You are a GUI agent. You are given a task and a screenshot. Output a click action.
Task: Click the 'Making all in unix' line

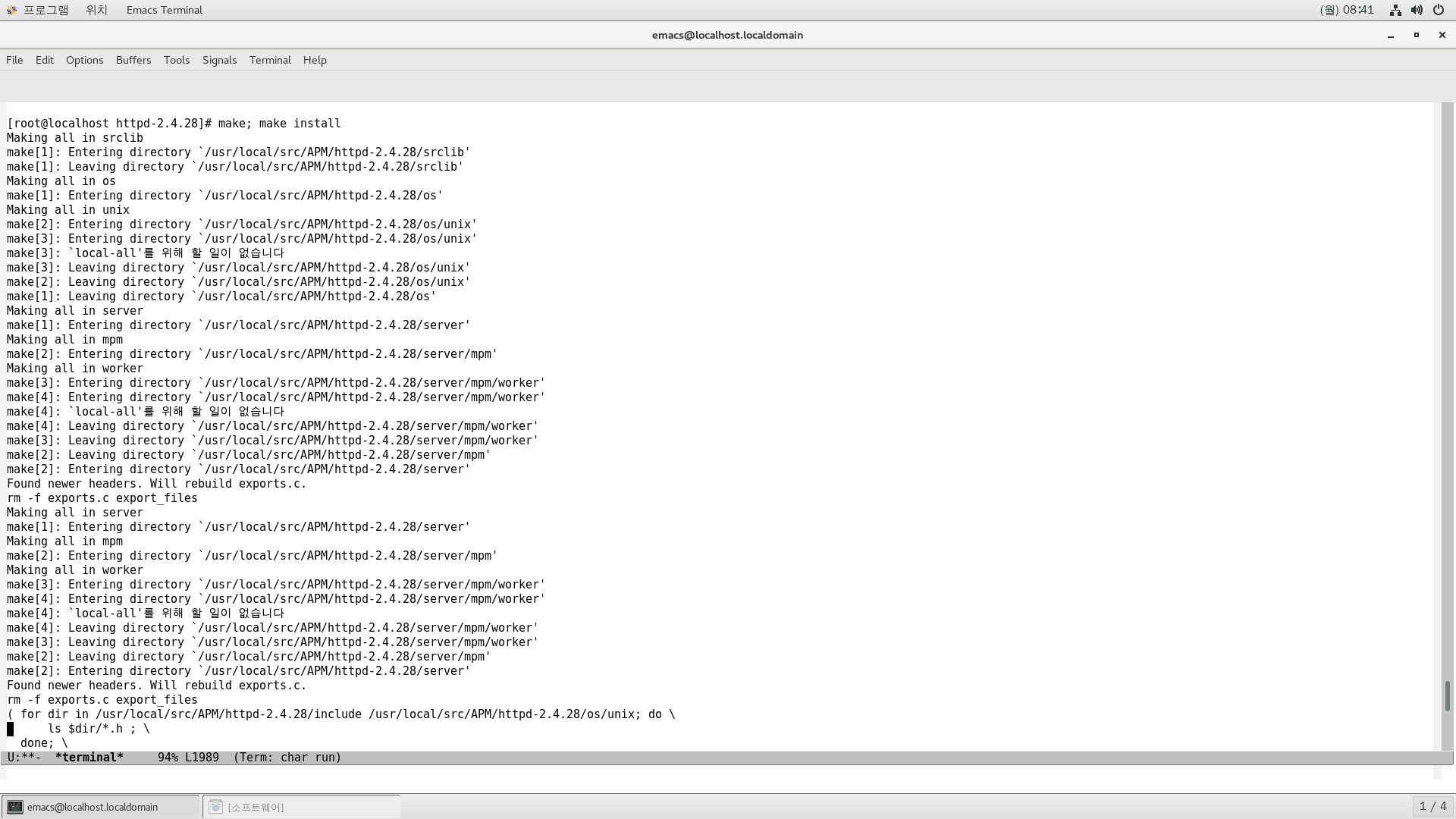[x=68, y=210]
